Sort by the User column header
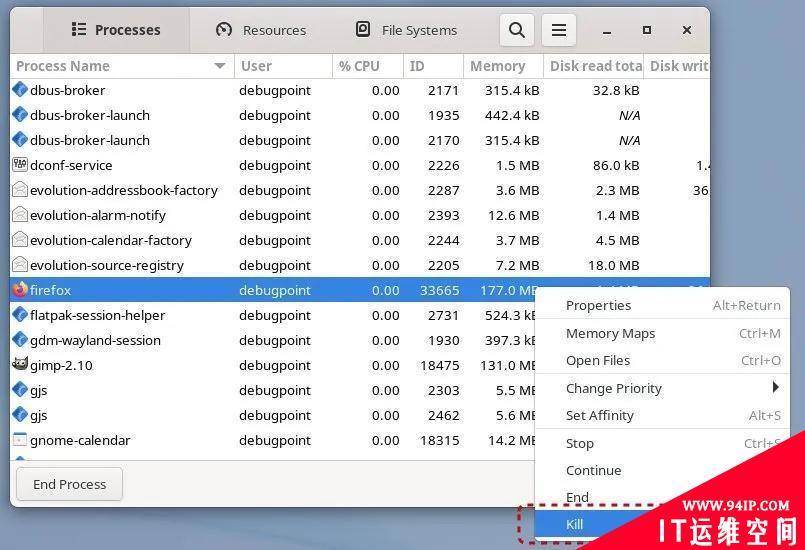 click(x=283, y=66)
